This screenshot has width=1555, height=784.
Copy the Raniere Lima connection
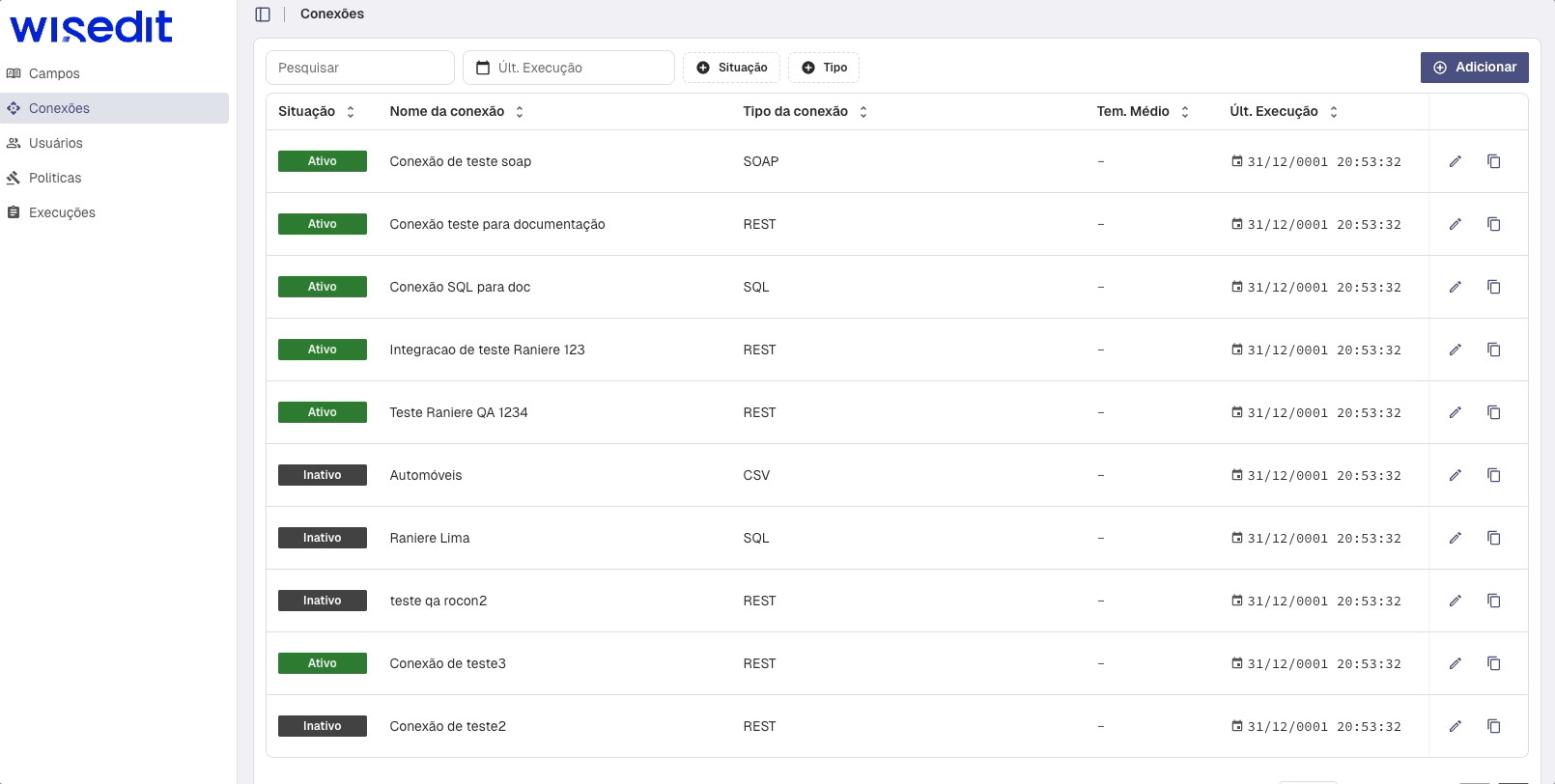pos(1493,538)
